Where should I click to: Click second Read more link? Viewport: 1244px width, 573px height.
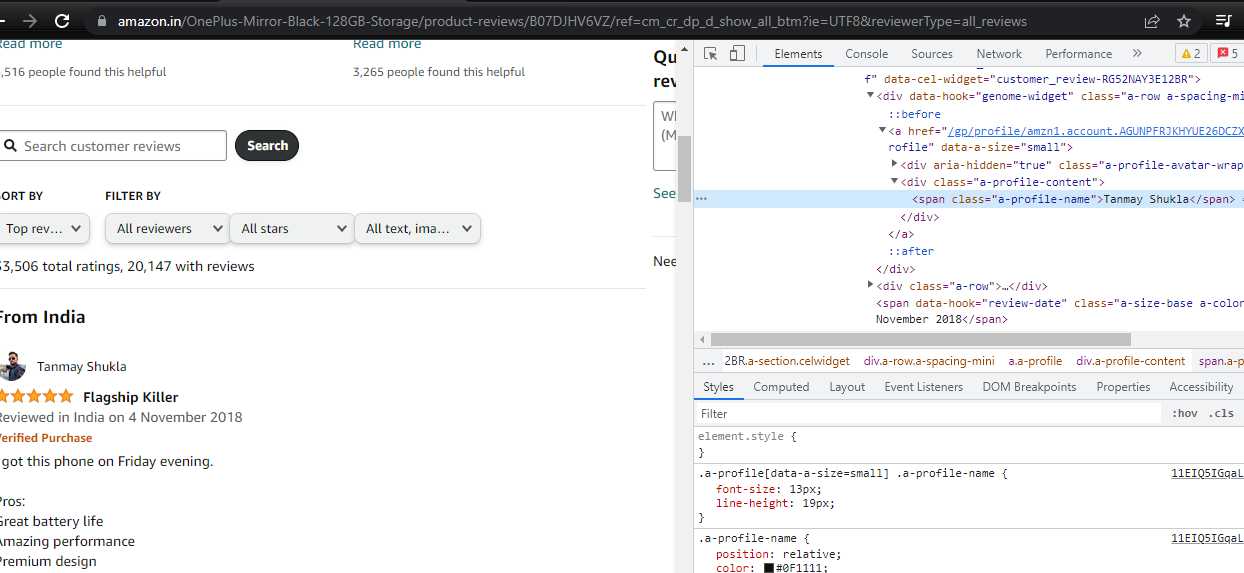387,44
